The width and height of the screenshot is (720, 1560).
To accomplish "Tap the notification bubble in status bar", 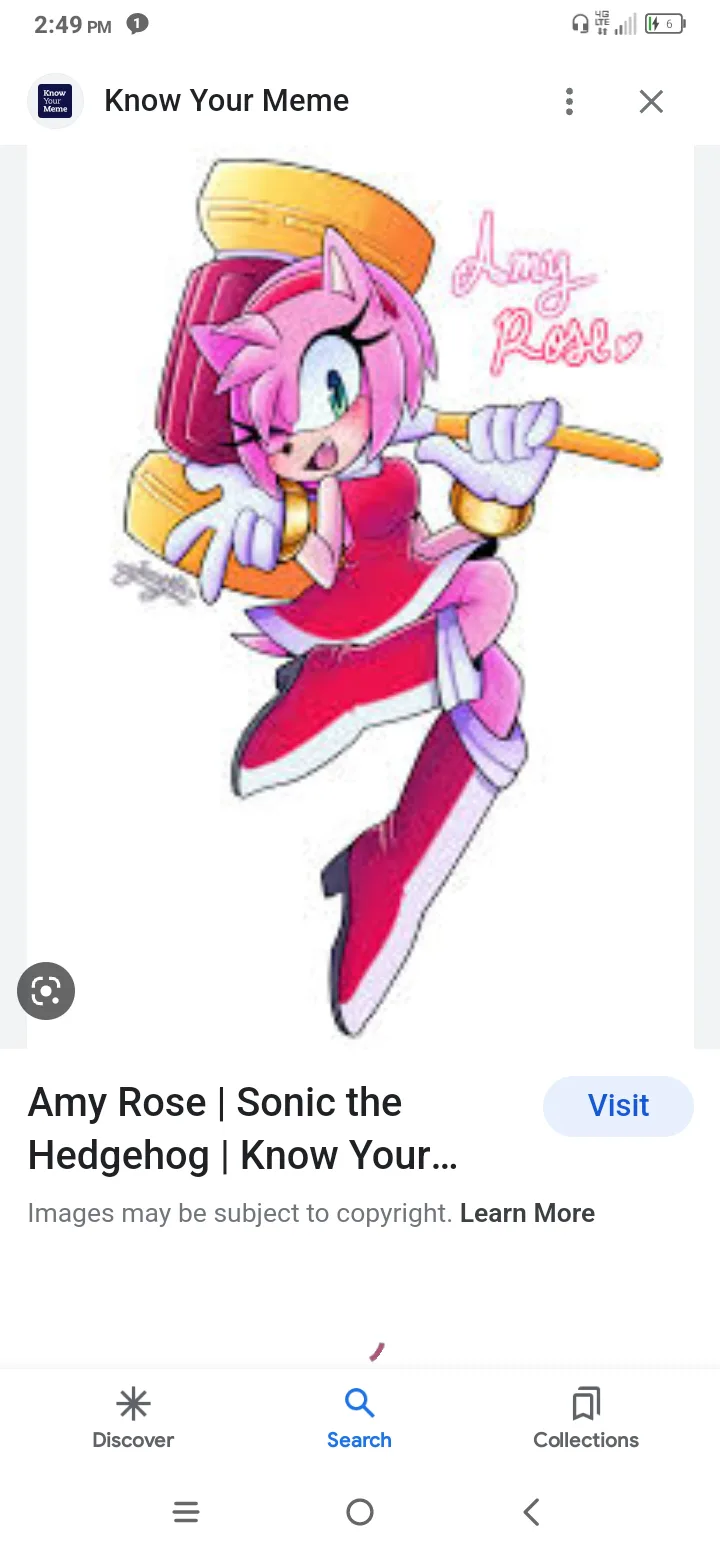I will click(x=138, y=25).
